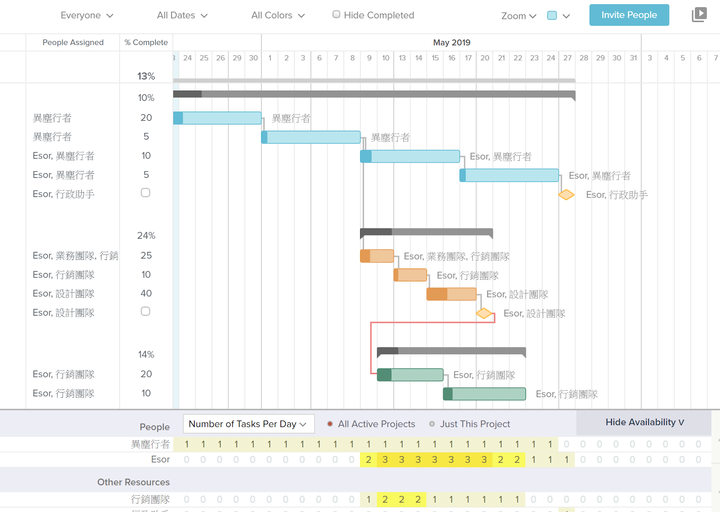This screenshot has width=720, height=512.
Task: Open the video tutorial play icon
Action: click(x=699, y=15)
